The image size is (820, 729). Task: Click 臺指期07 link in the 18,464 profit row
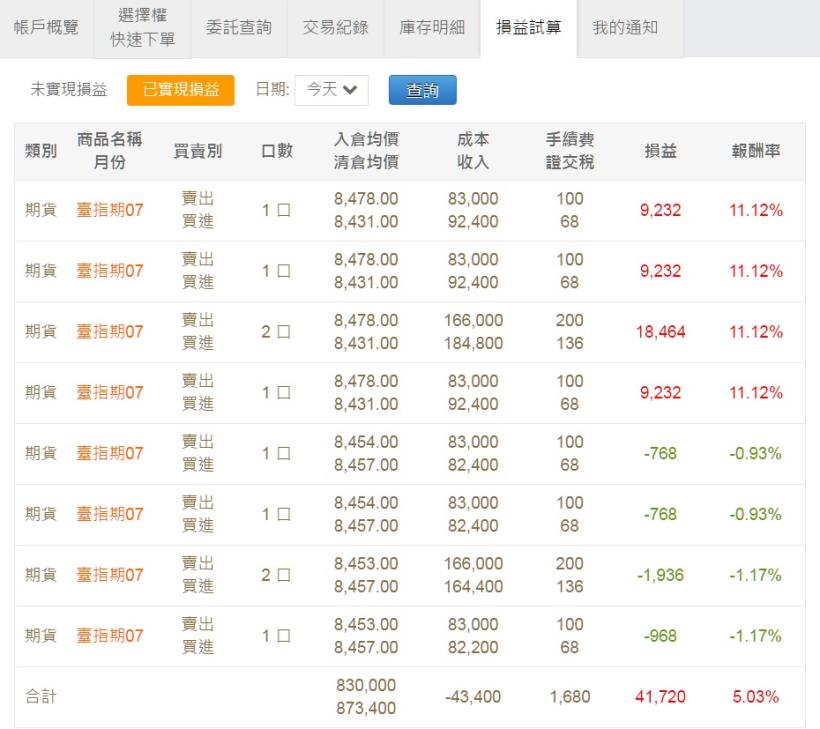pos(109,331)
